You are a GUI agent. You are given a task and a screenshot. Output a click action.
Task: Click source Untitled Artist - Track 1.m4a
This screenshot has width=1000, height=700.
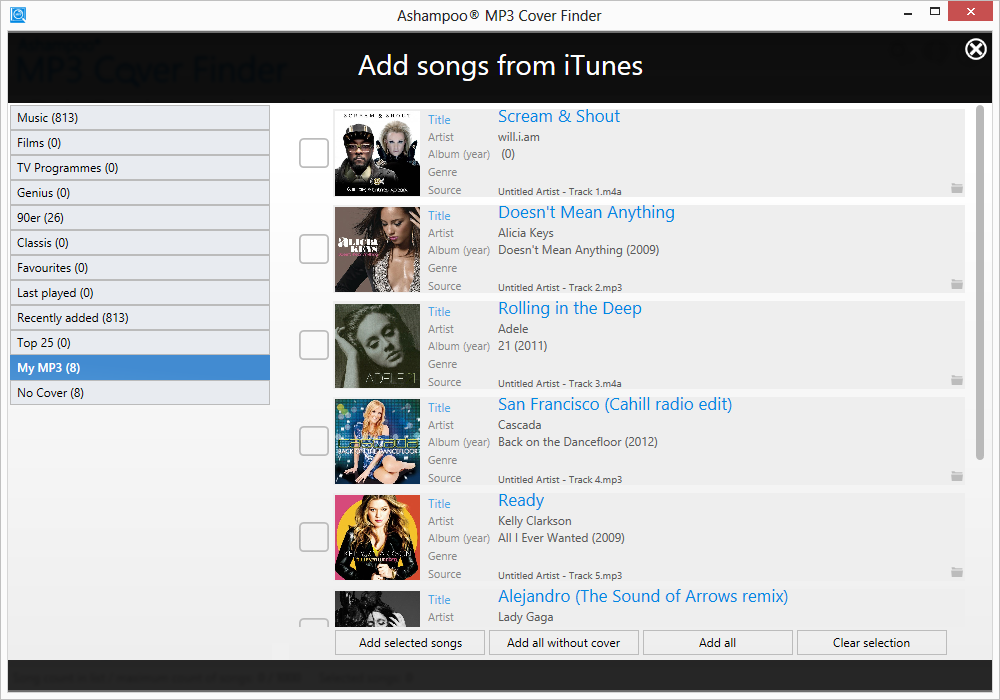click(x=559, y=191)
